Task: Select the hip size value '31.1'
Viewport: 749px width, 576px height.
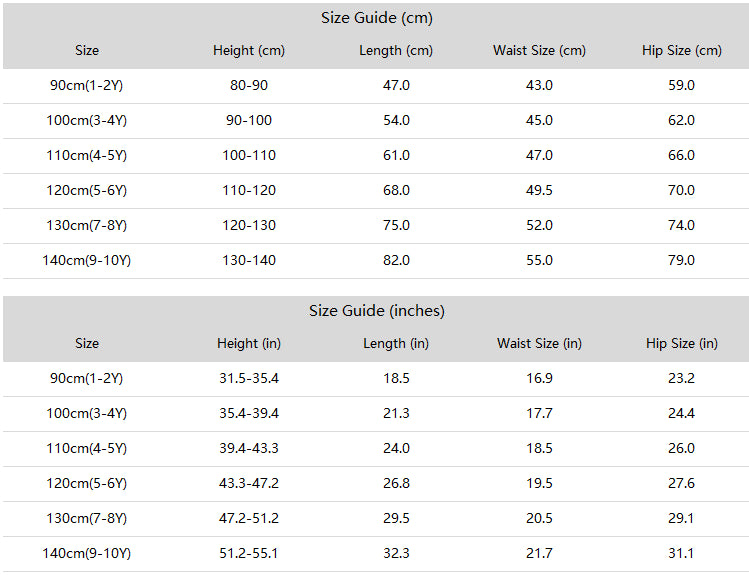Action: (681, 554)
